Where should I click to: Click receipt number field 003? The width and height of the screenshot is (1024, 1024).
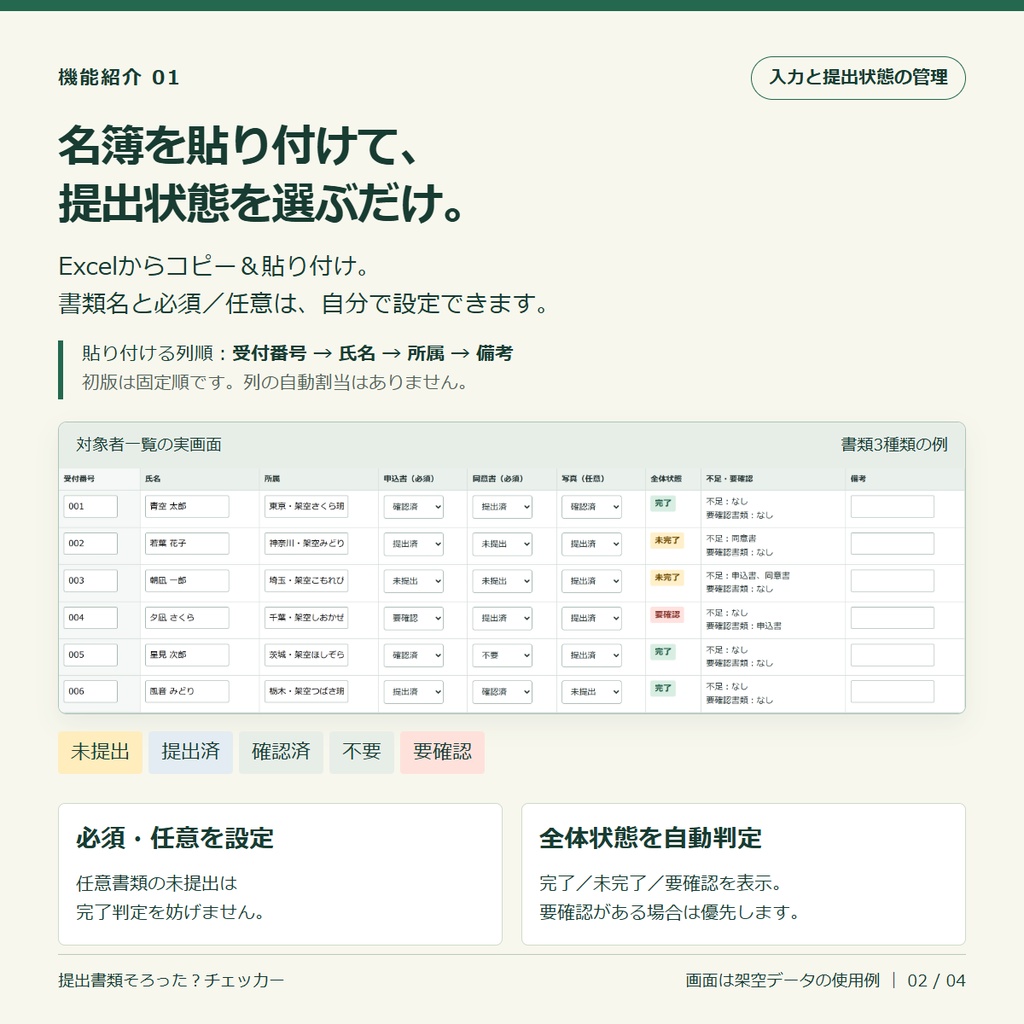click(90, 581)
